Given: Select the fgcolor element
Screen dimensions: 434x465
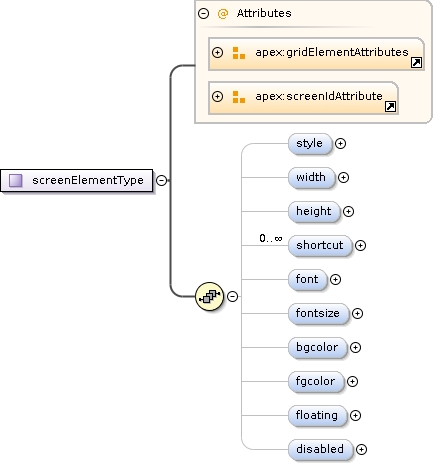Looking at the screenshot, I should 316,381.
